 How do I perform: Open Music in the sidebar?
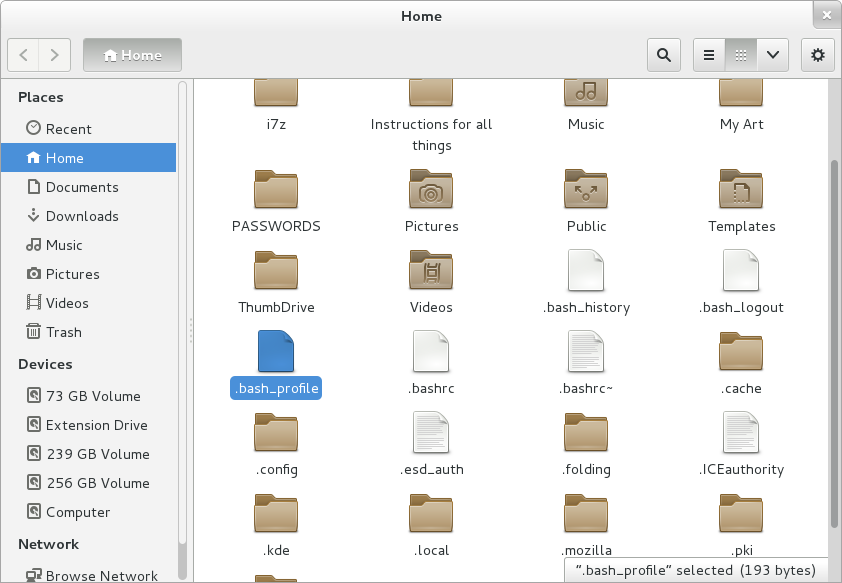[x=89, y=245]
